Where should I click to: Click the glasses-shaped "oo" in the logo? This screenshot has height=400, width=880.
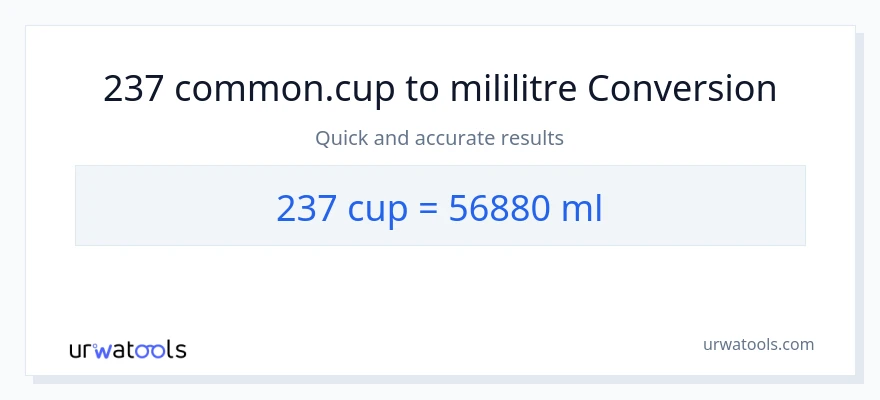click(150, 350)
